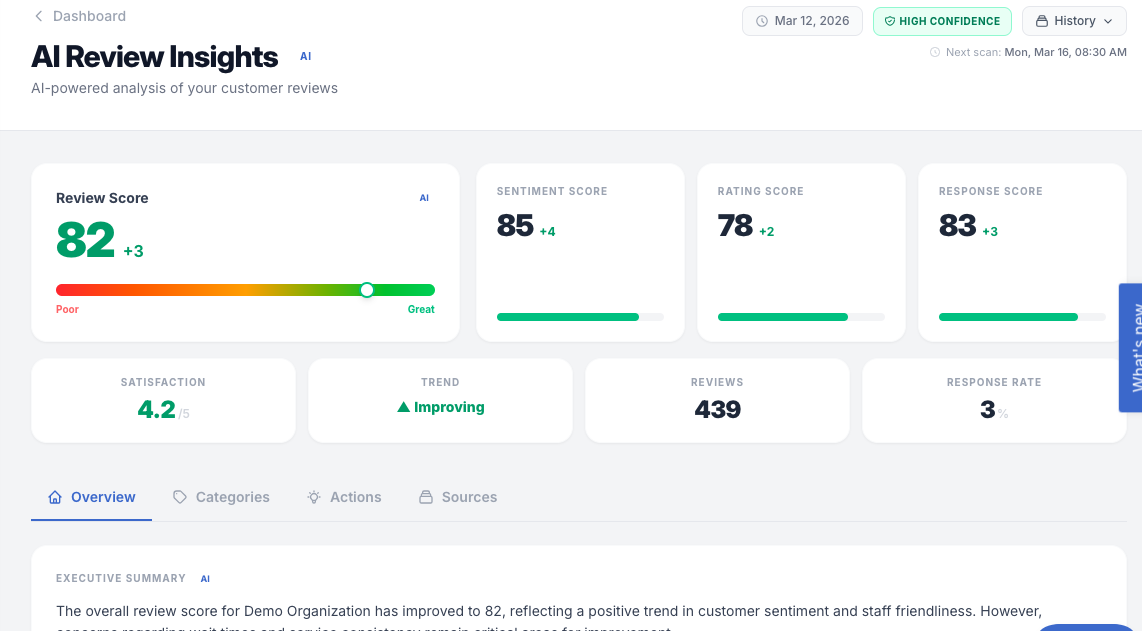This screenshot has height=631, width=1142.
Task: Click the lightbulb icon on Actions tab
Action: (x=314, y=497)
